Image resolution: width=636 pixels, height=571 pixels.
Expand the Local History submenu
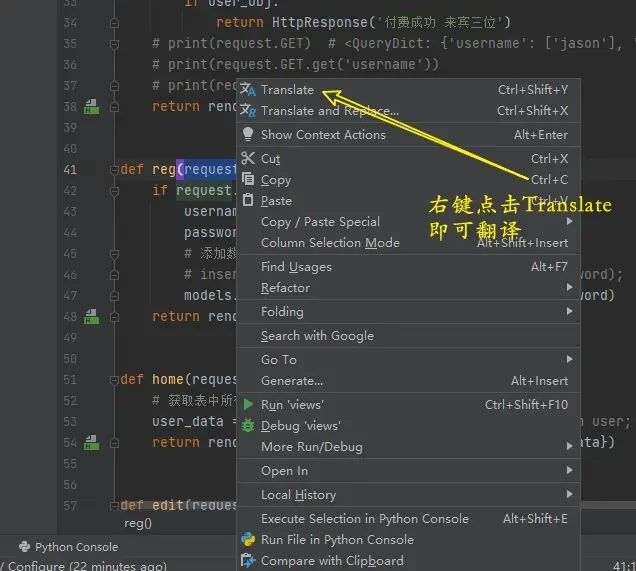click(x=298, y=495)
